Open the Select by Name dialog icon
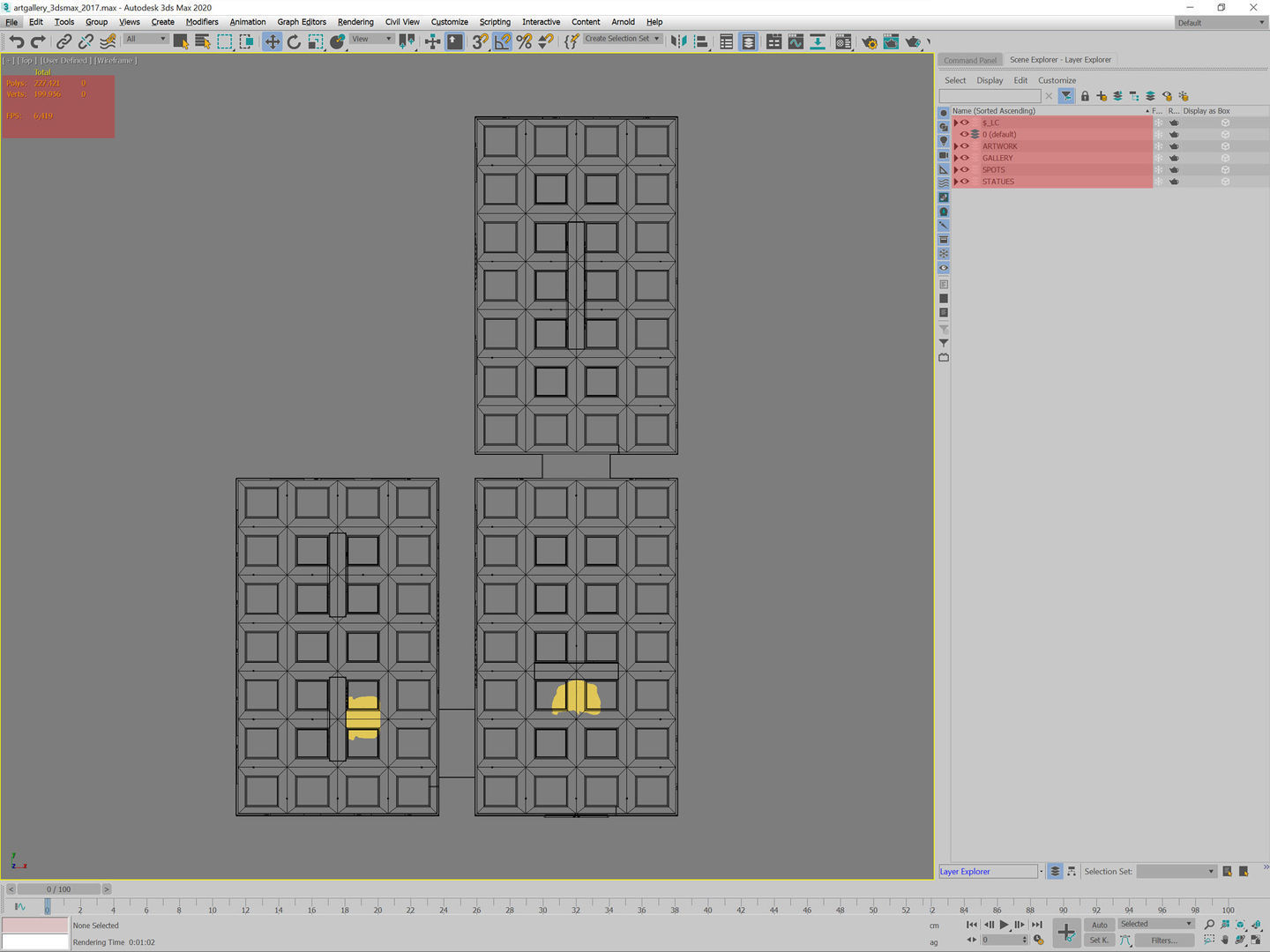The width and height of the screenshot is (1270, 952). click(203, 41)
